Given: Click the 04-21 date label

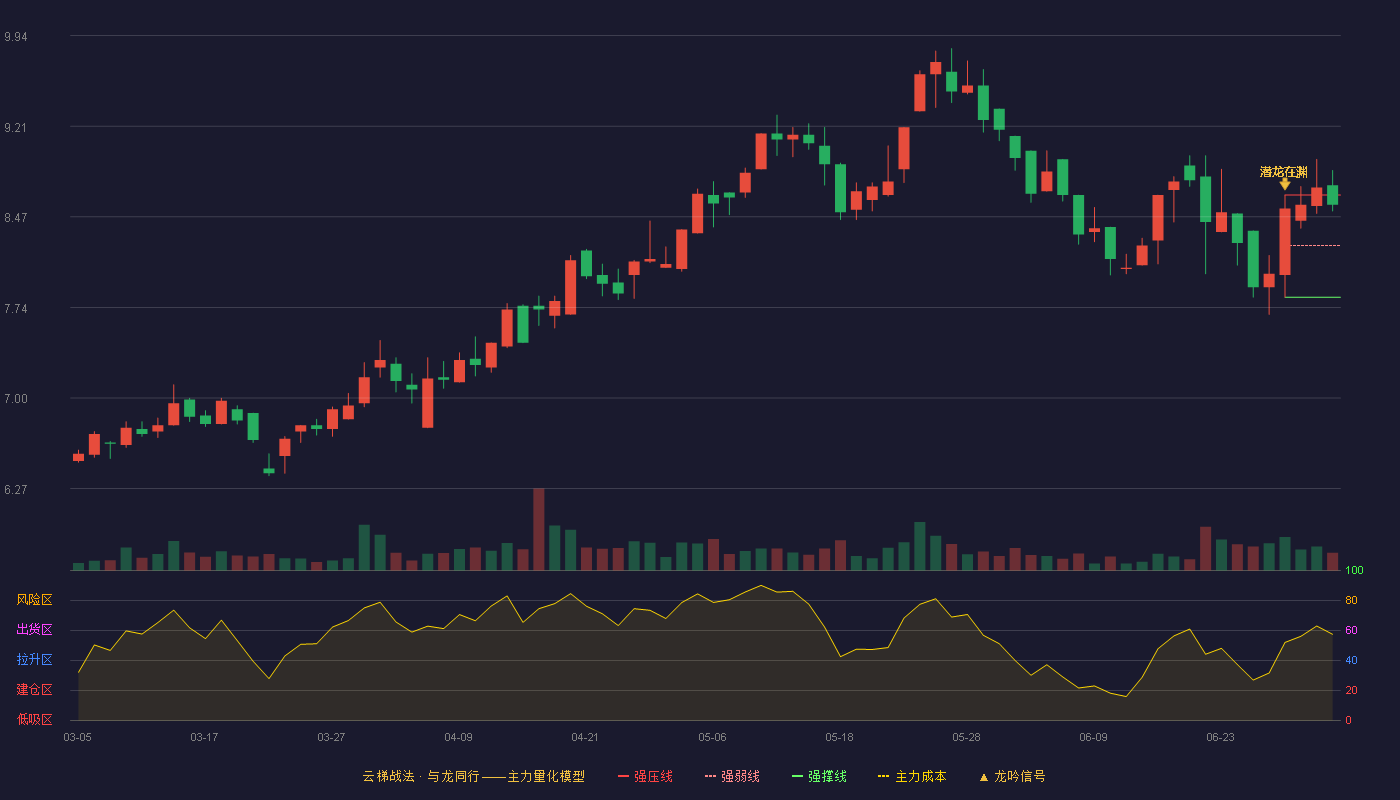Looking at the screenshot, I should [x=585, y=737].
